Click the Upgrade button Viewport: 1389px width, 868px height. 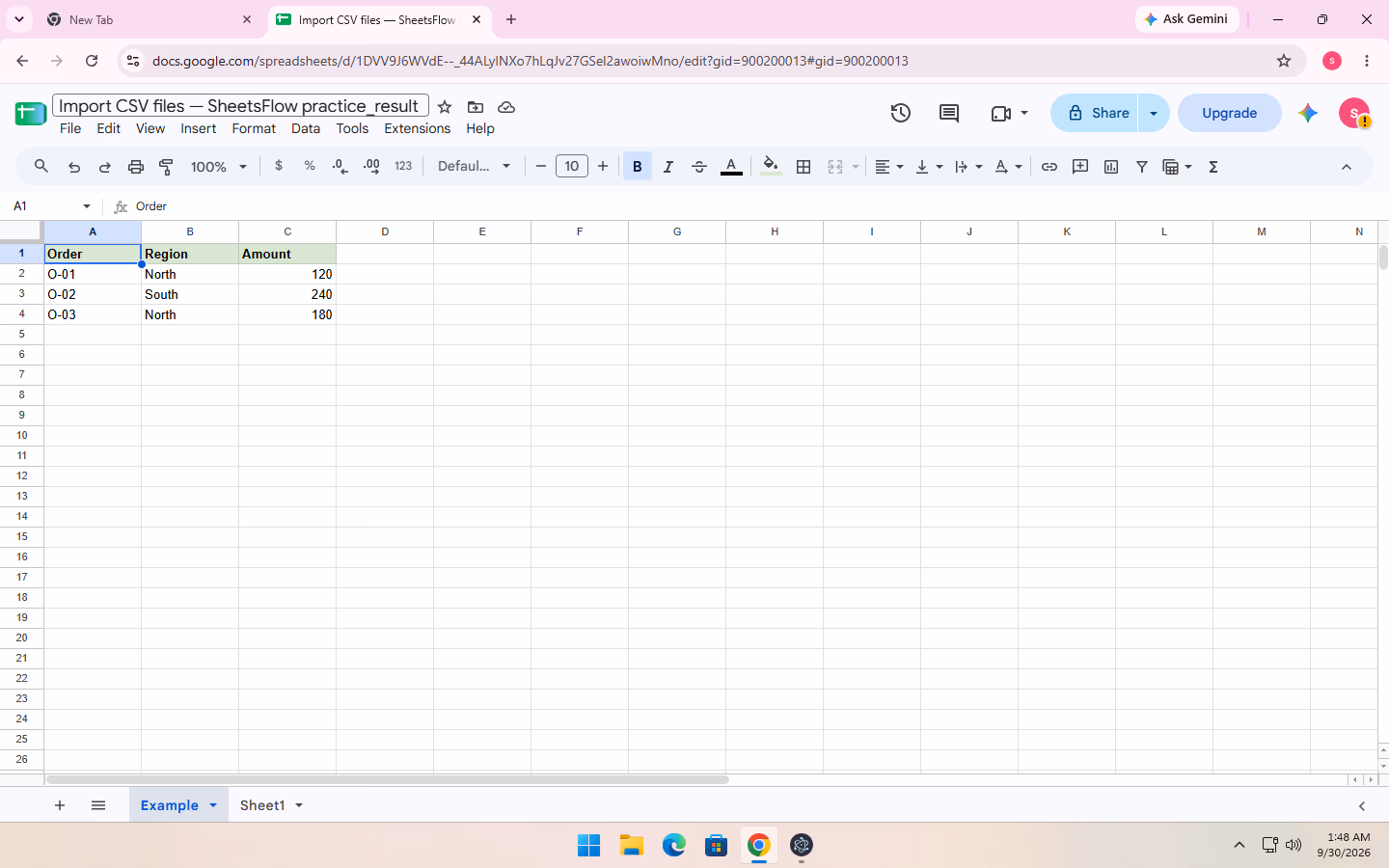(1230, 113)
